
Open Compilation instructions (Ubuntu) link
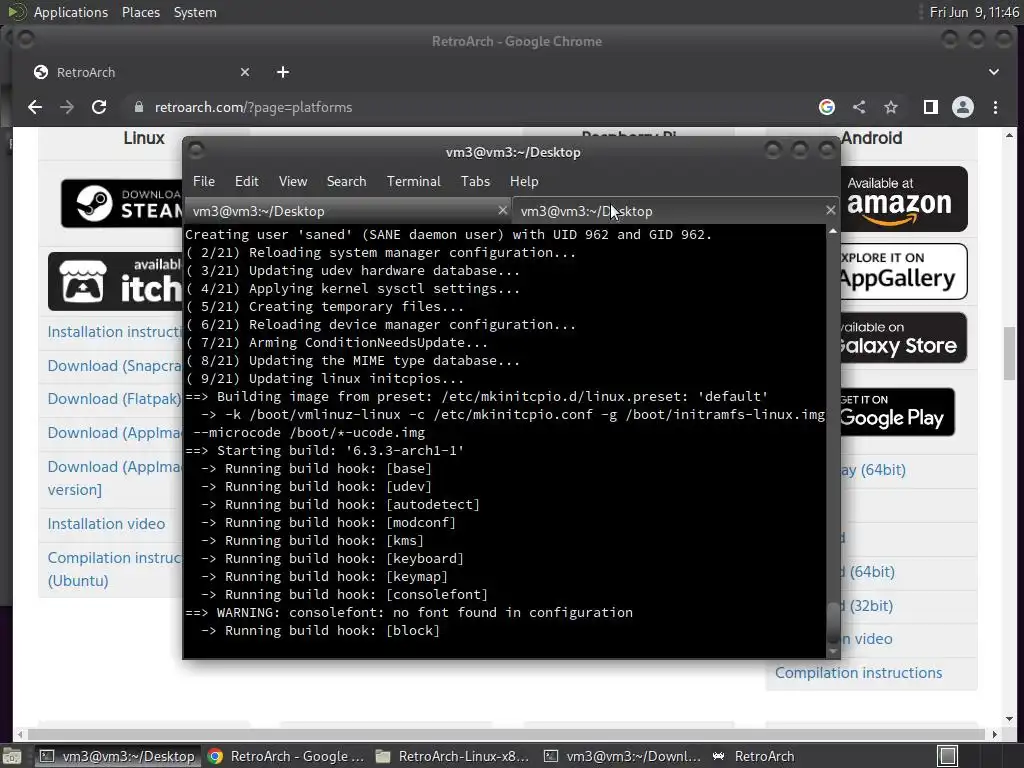(x=115, y=569)
